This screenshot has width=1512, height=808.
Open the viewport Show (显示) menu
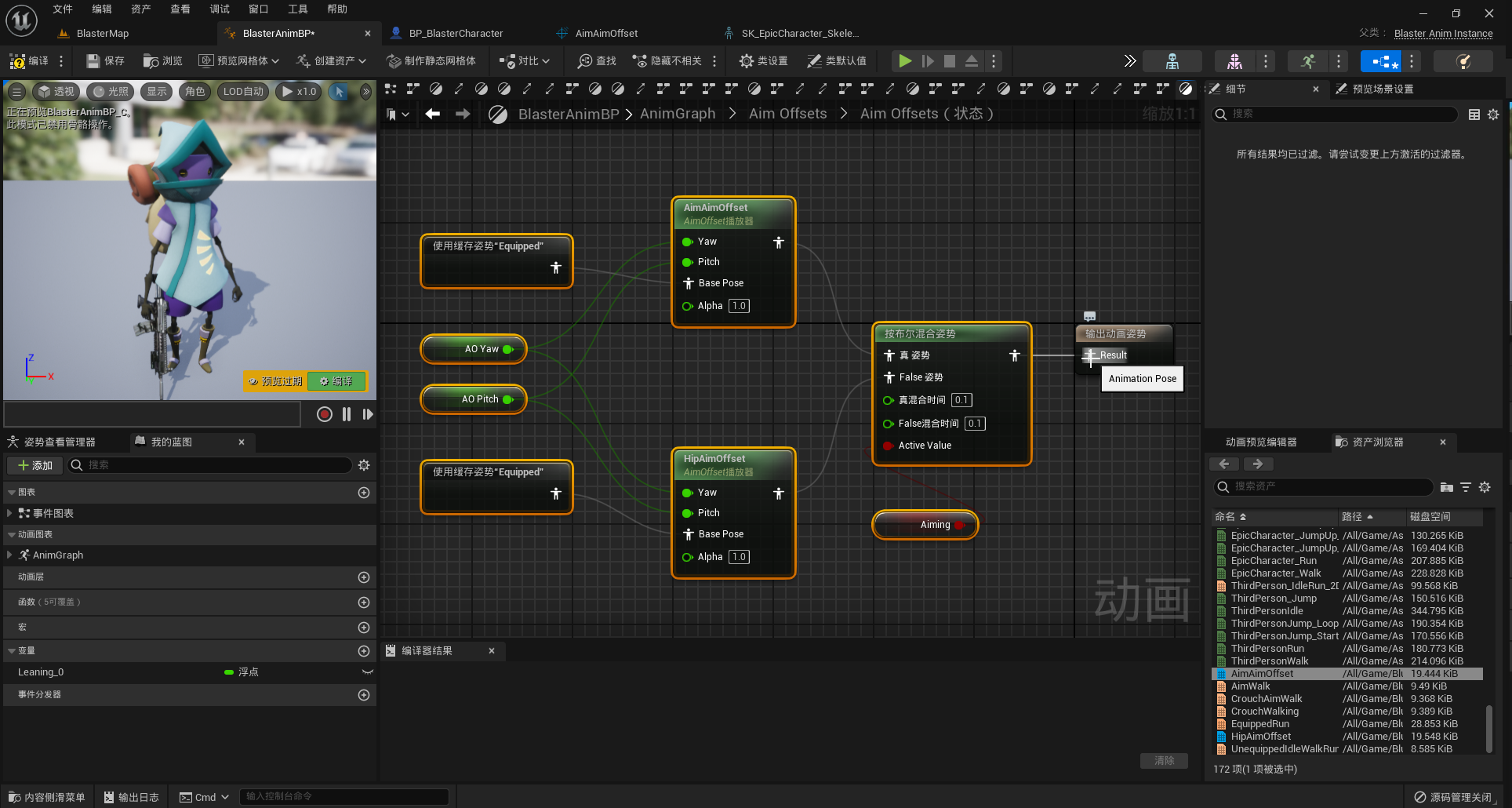coord(157,92)
